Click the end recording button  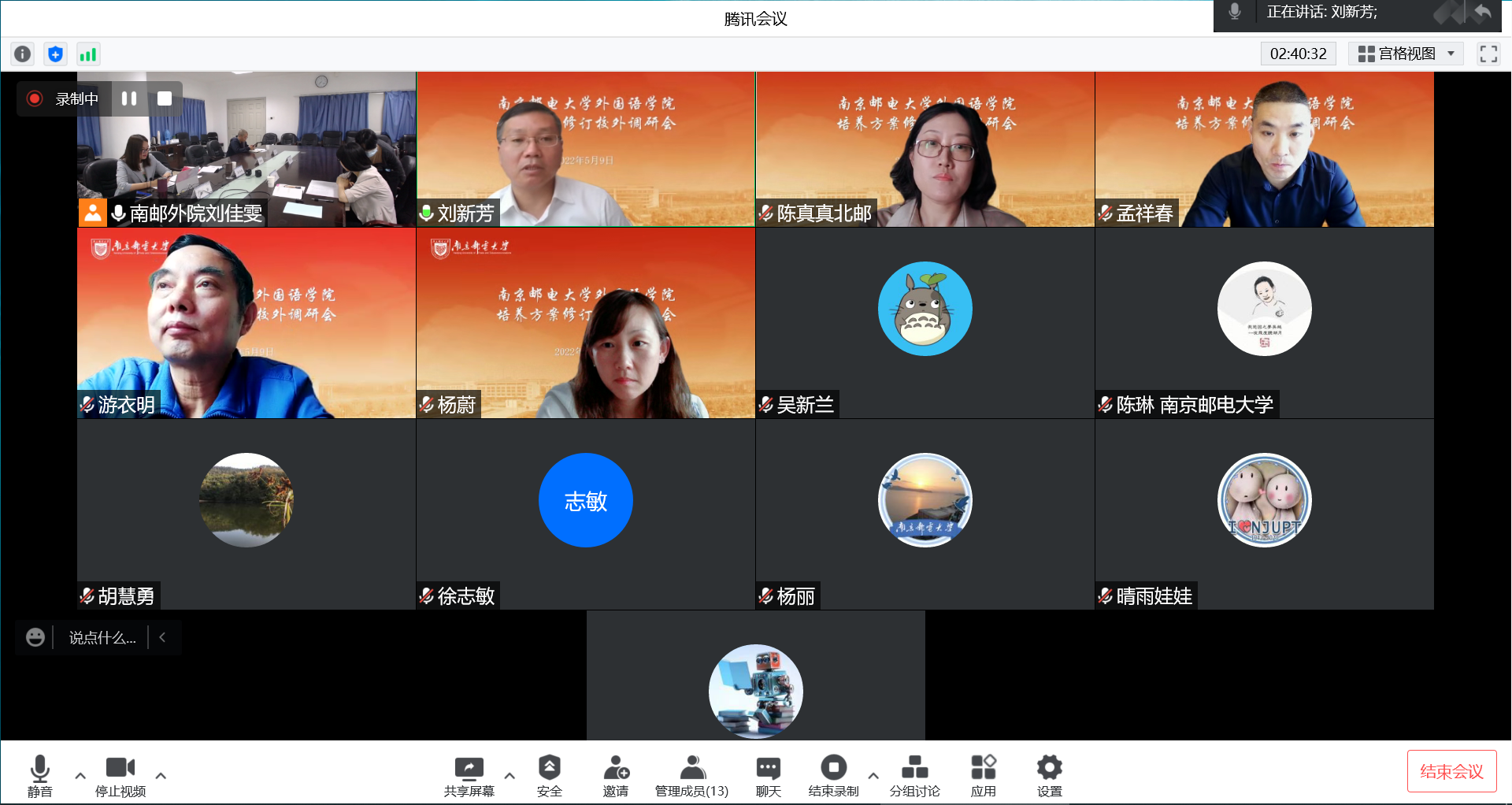click(x=833, y=775)
